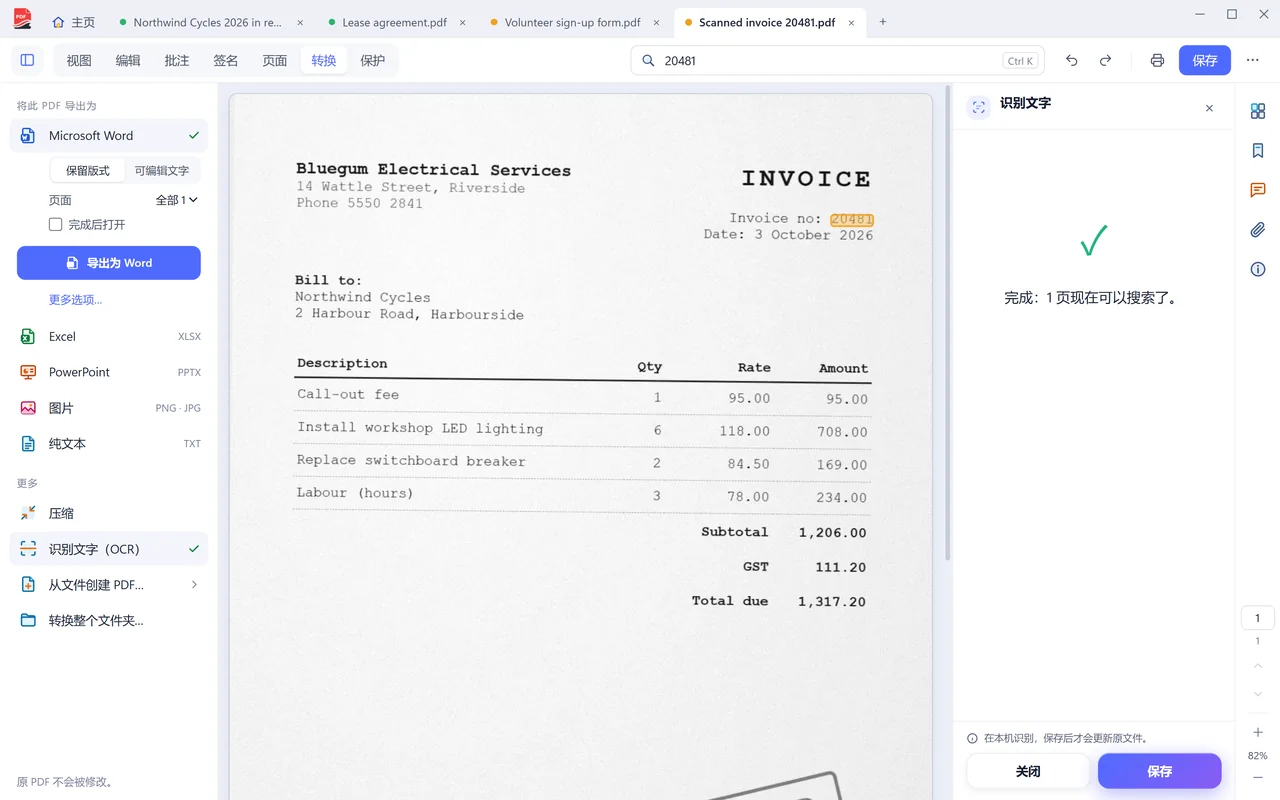
Task: Zoom out with the minus icon
Action: pyautogui.click(x=1258, y=778)
